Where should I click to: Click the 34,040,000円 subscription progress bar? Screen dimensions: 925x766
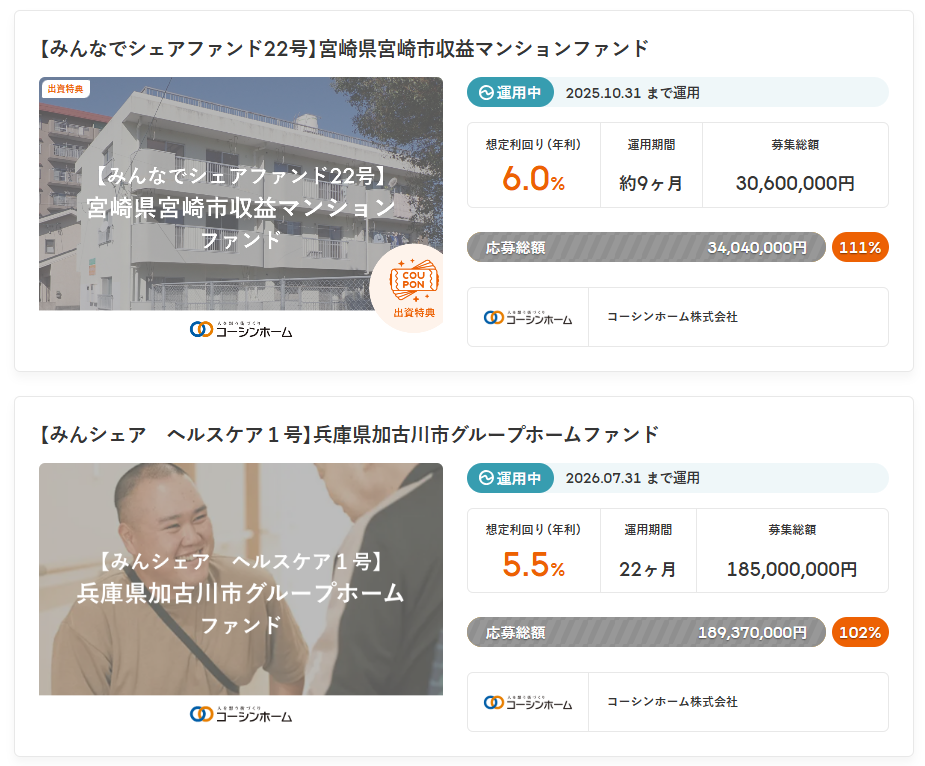[646, 247]
